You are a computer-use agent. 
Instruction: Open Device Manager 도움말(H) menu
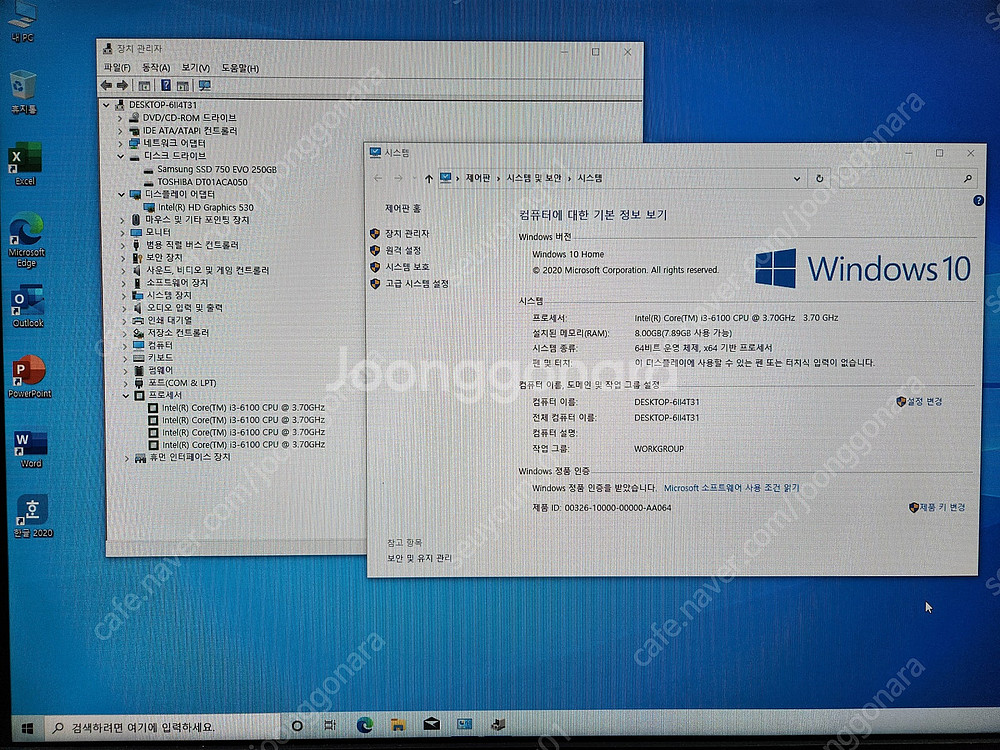pyautogui.click(x=240, y=68)
